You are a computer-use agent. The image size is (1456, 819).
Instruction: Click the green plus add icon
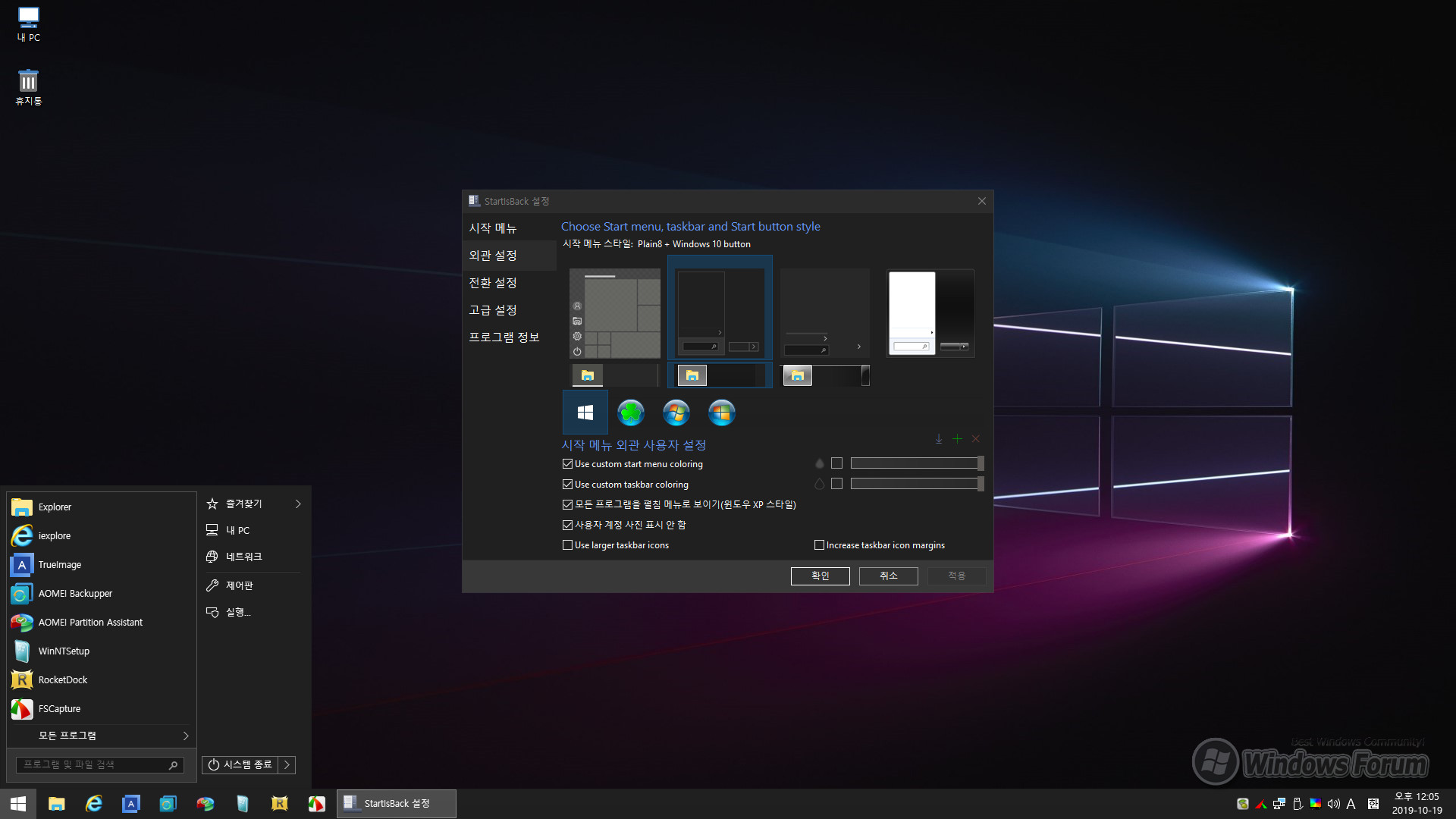coord(957,439)
